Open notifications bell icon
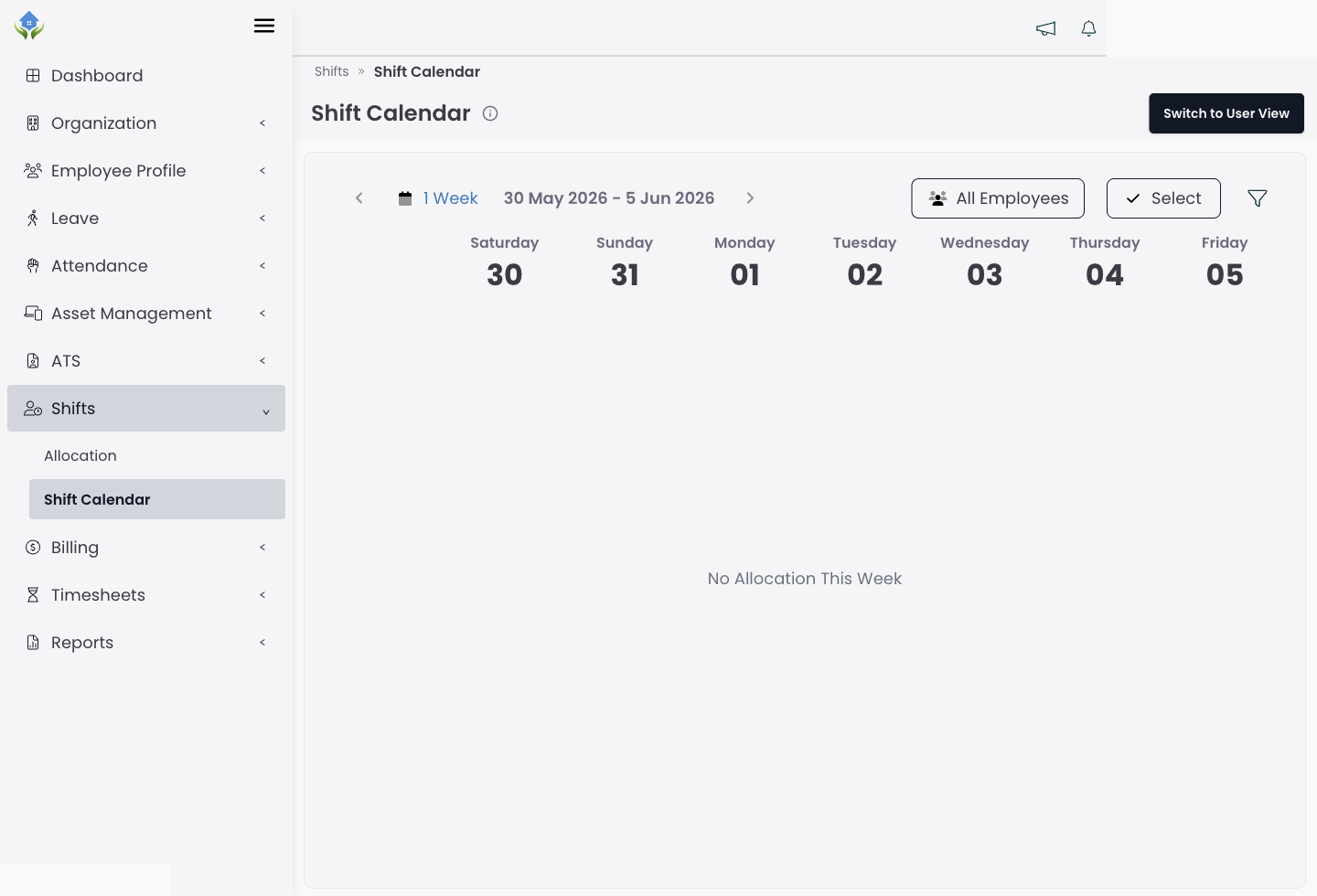 pyautogui.click(x=1088, y=28)
